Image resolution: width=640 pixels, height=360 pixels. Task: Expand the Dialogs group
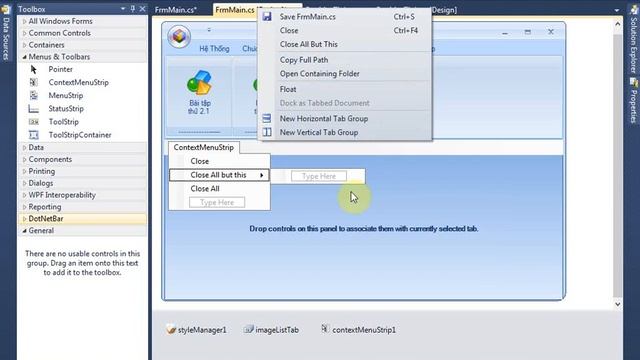click(x=24, y=183)
